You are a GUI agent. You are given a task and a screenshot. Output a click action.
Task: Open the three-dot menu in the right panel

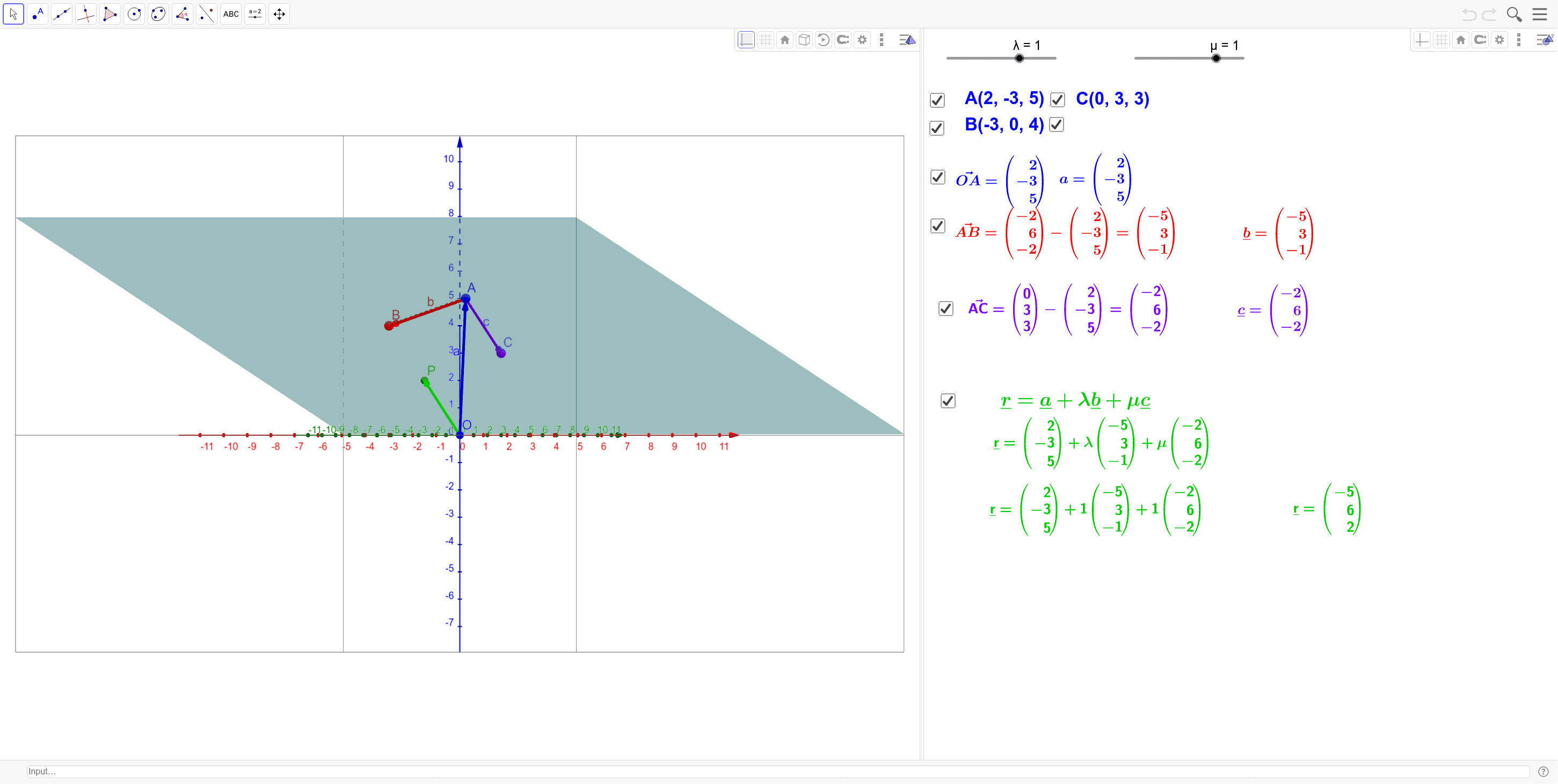click(x=1519, y=39)
